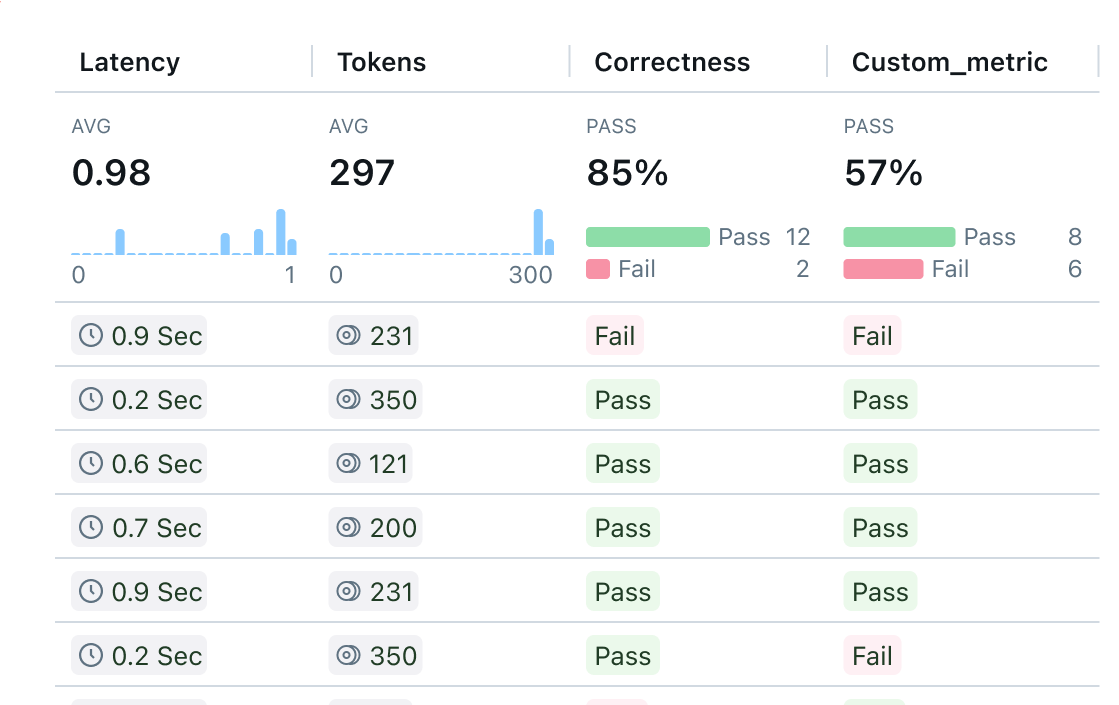Select the clock icon on the 0.2 Sec row
This screenshot has height=705, width=1119.
[x=90, y=399]
